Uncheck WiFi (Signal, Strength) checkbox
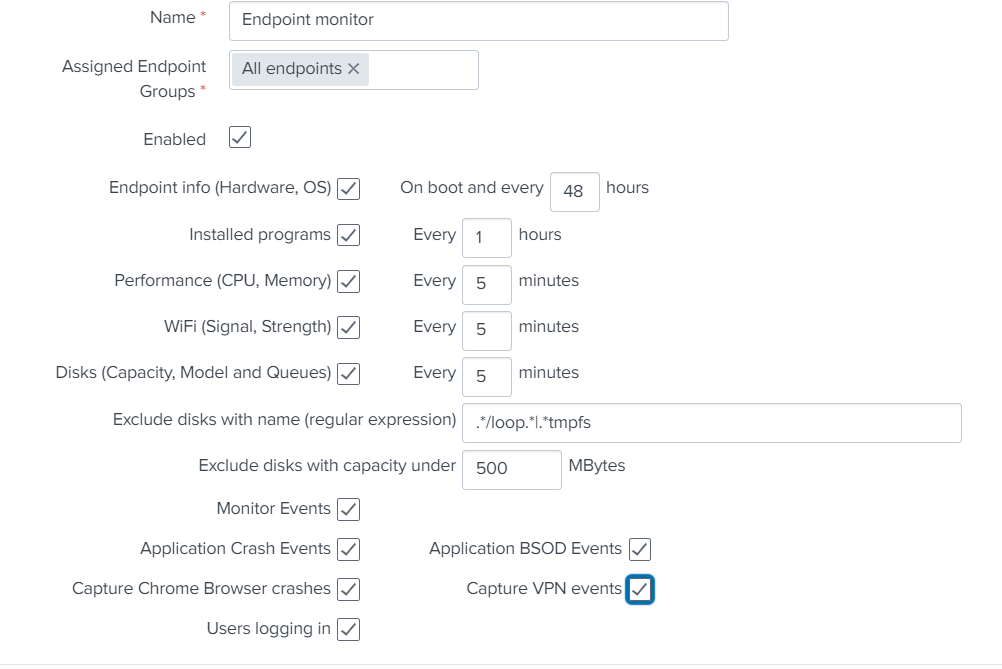Image resolution: width=1002 pixels, height=669 pixels. coord(348,327)
